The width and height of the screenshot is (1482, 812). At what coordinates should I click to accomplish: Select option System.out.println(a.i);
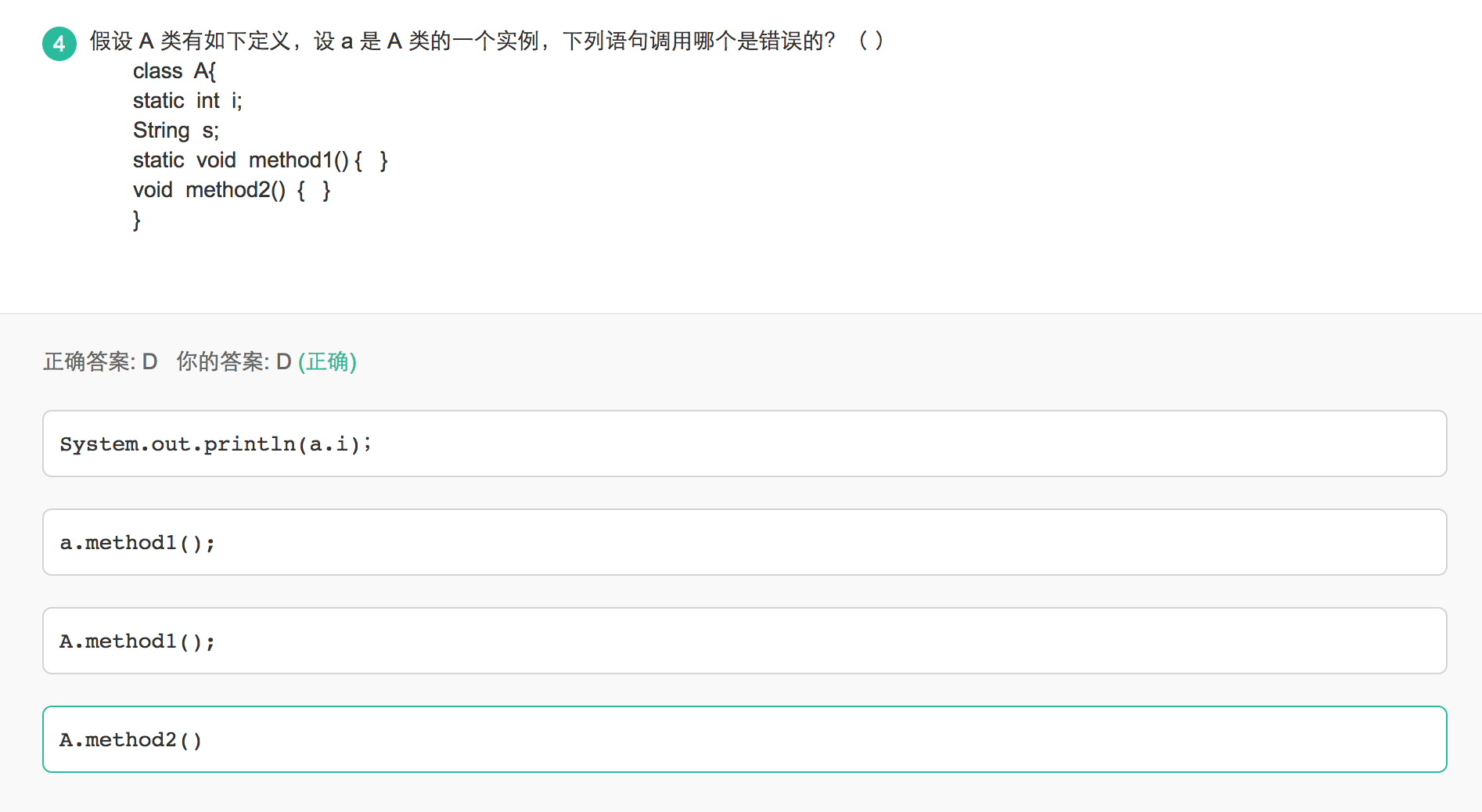pyautogui.click(x=744, y=444)
